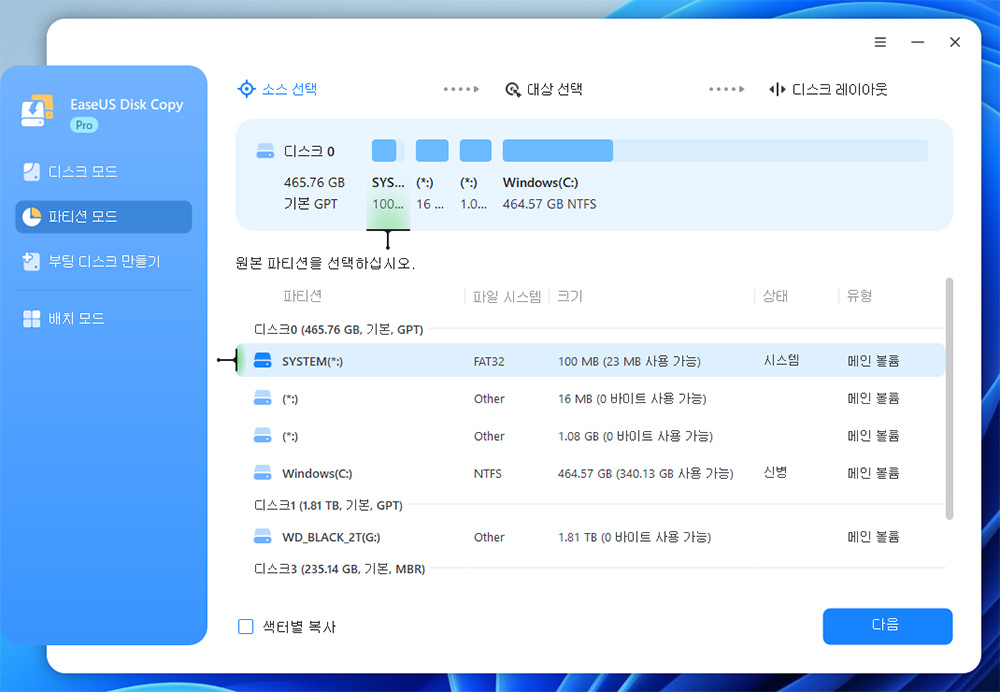The height and width of the screenshot is (692, 1000).
Task: Select 파티션 모드 in sidebar
Action: [103, 217]
